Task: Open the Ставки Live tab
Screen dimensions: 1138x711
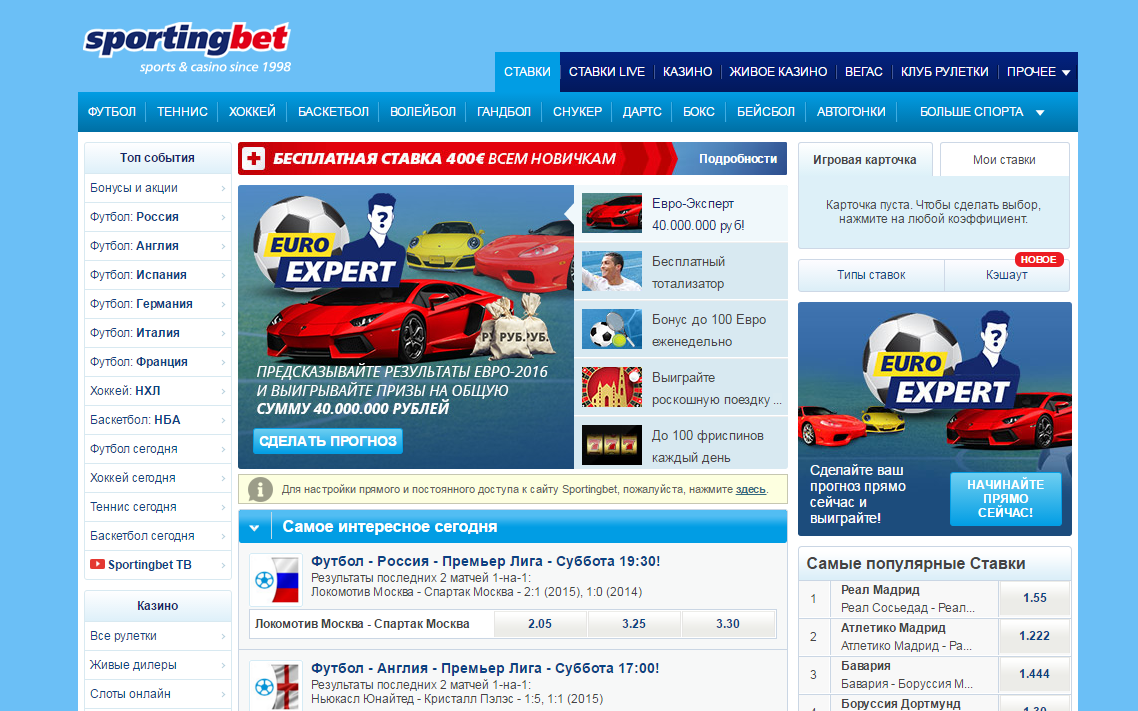Action: [607, 72]
